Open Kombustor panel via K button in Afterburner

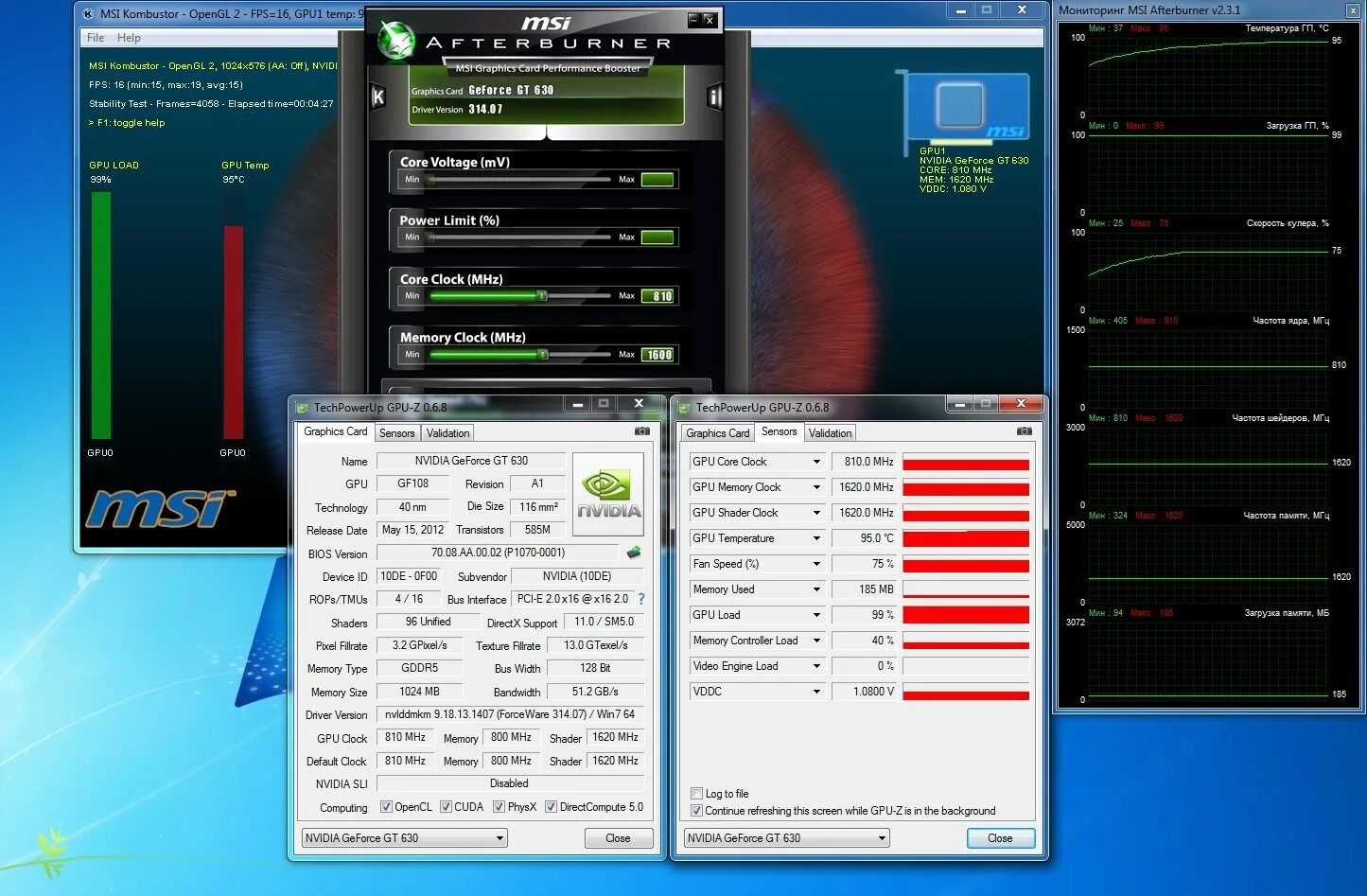pyautogui.click(x=377, y=97)
